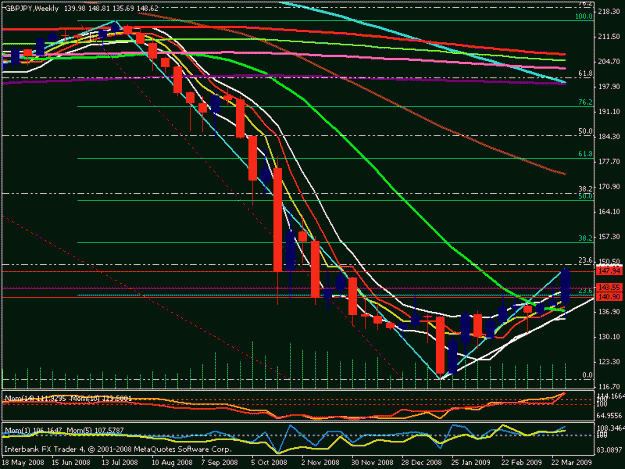Click the 204.70 price scale value

click(x=609, y=62)
